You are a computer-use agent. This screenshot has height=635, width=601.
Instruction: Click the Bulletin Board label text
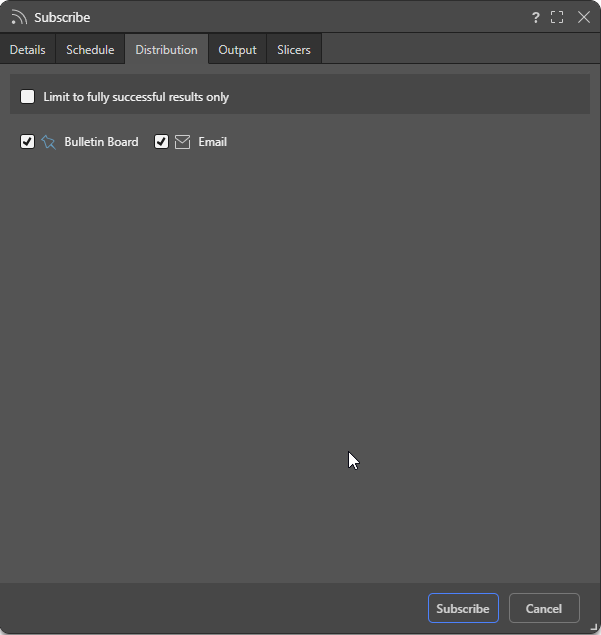101,142
